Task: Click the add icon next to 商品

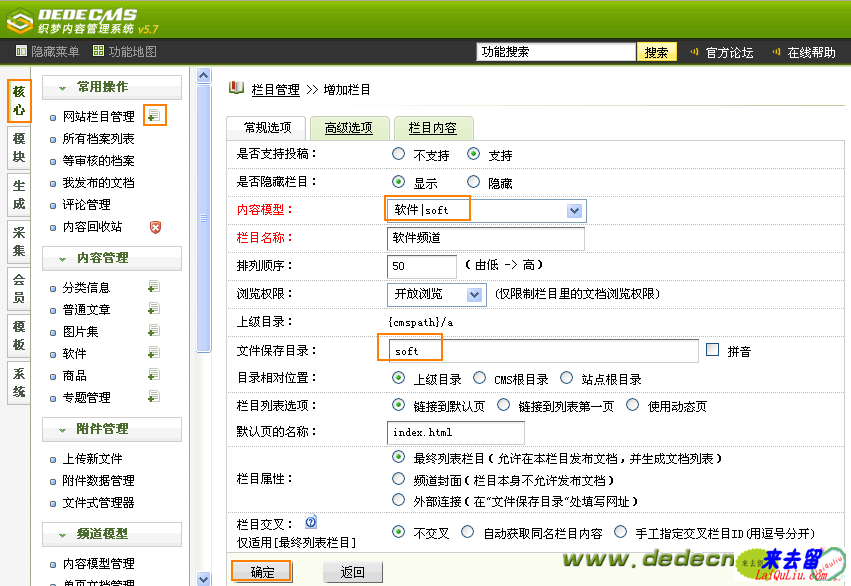Action: pyautogui.click(x=154, y=376)
